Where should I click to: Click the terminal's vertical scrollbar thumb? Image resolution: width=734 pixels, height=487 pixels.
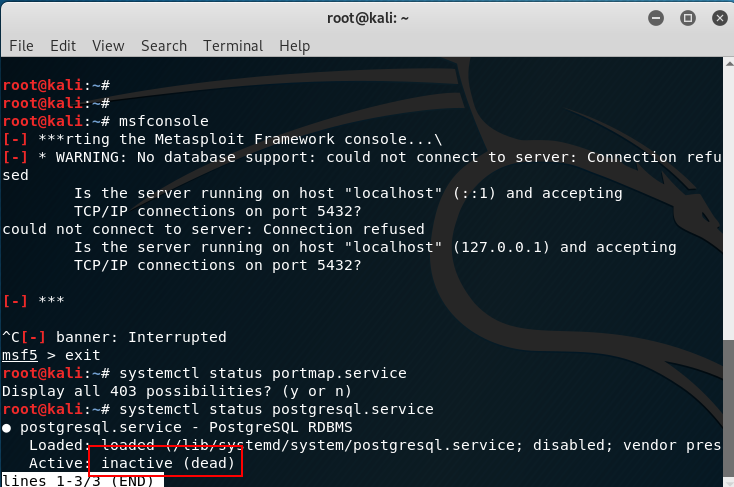728,410
